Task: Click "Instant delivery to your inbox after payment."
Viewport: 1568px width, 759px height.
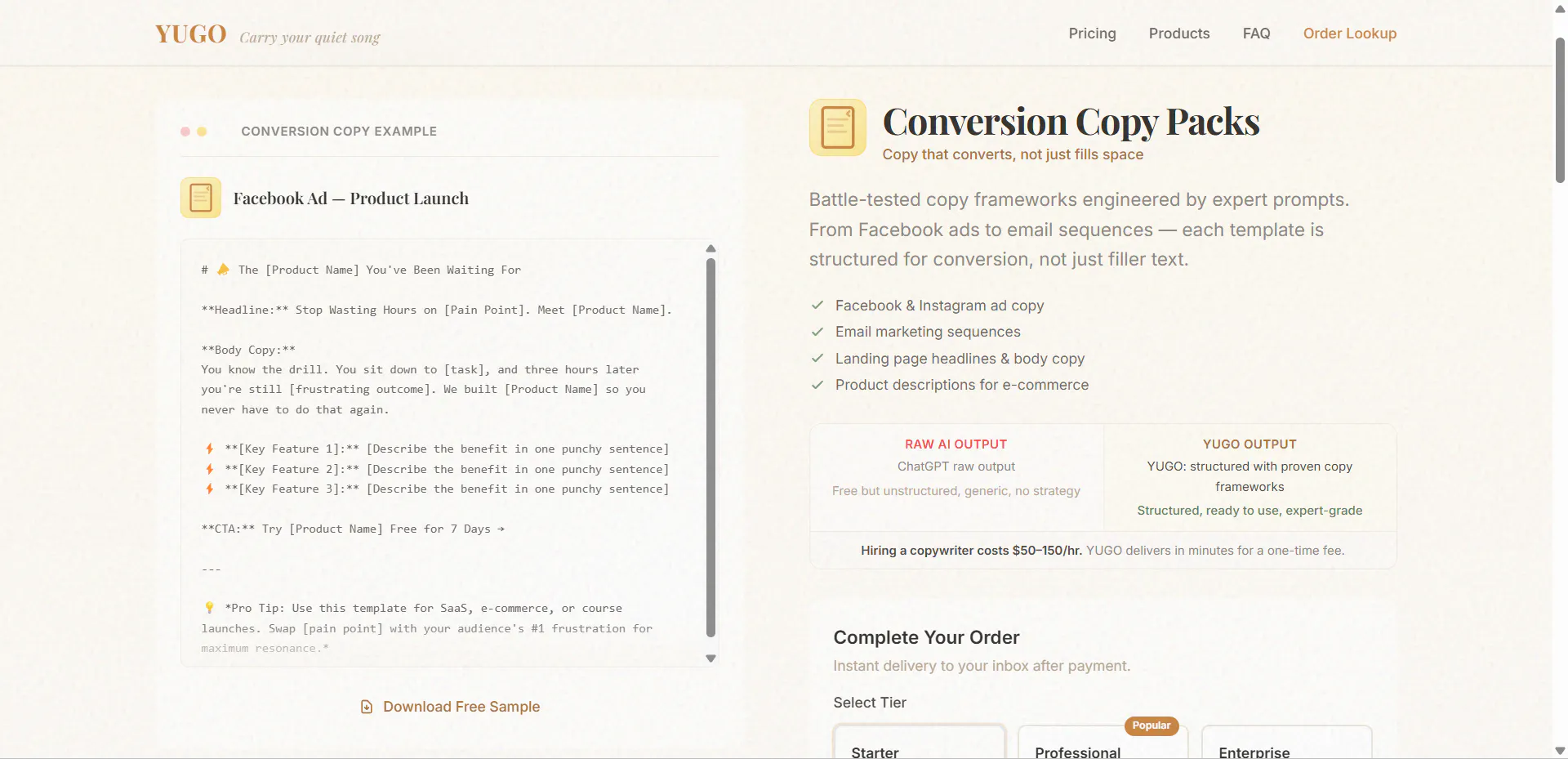Action: pos(982,666)
